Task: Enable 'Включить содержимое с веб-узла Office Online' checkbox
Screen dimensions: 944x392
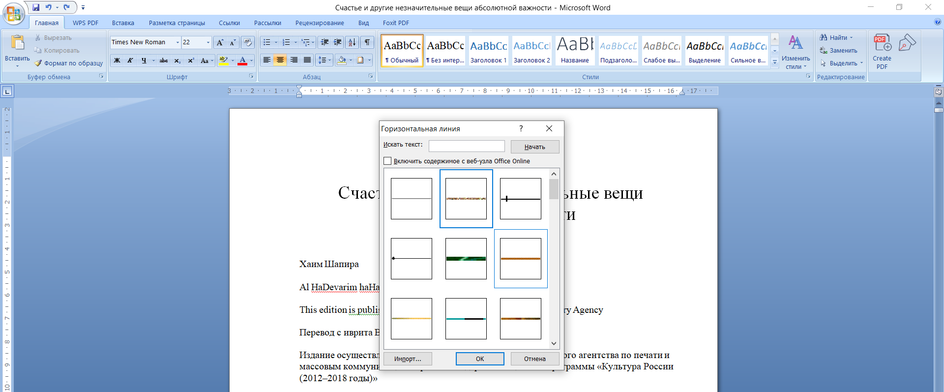Action: [387, 161]
